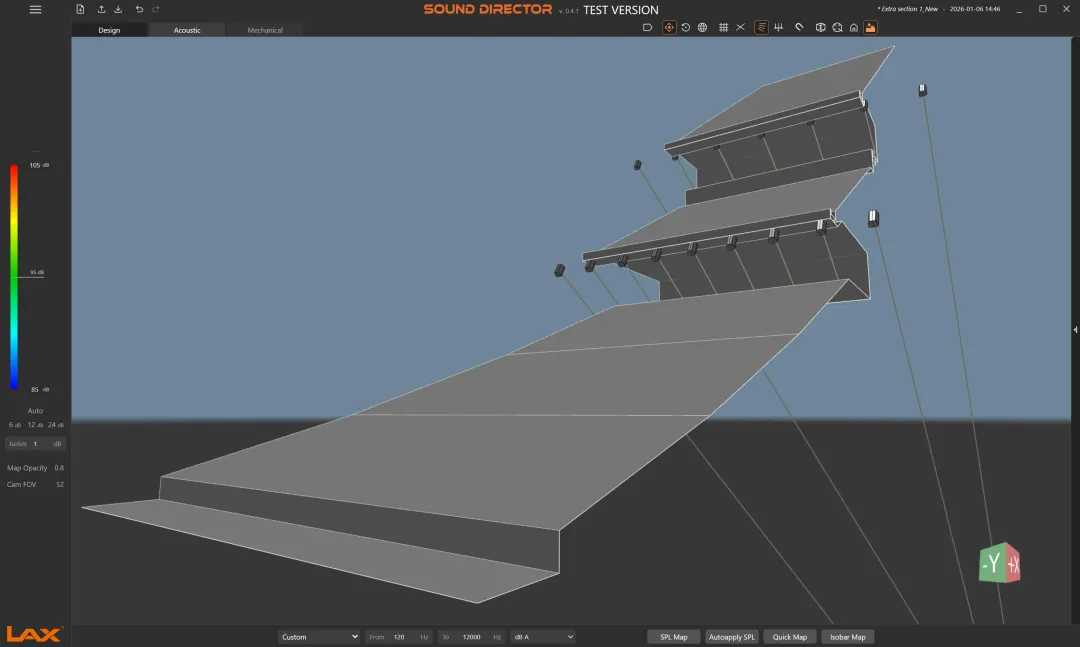The image size is (1080, 647).
Task: Click the tag-shaped label icon
Action: point(647,28)
